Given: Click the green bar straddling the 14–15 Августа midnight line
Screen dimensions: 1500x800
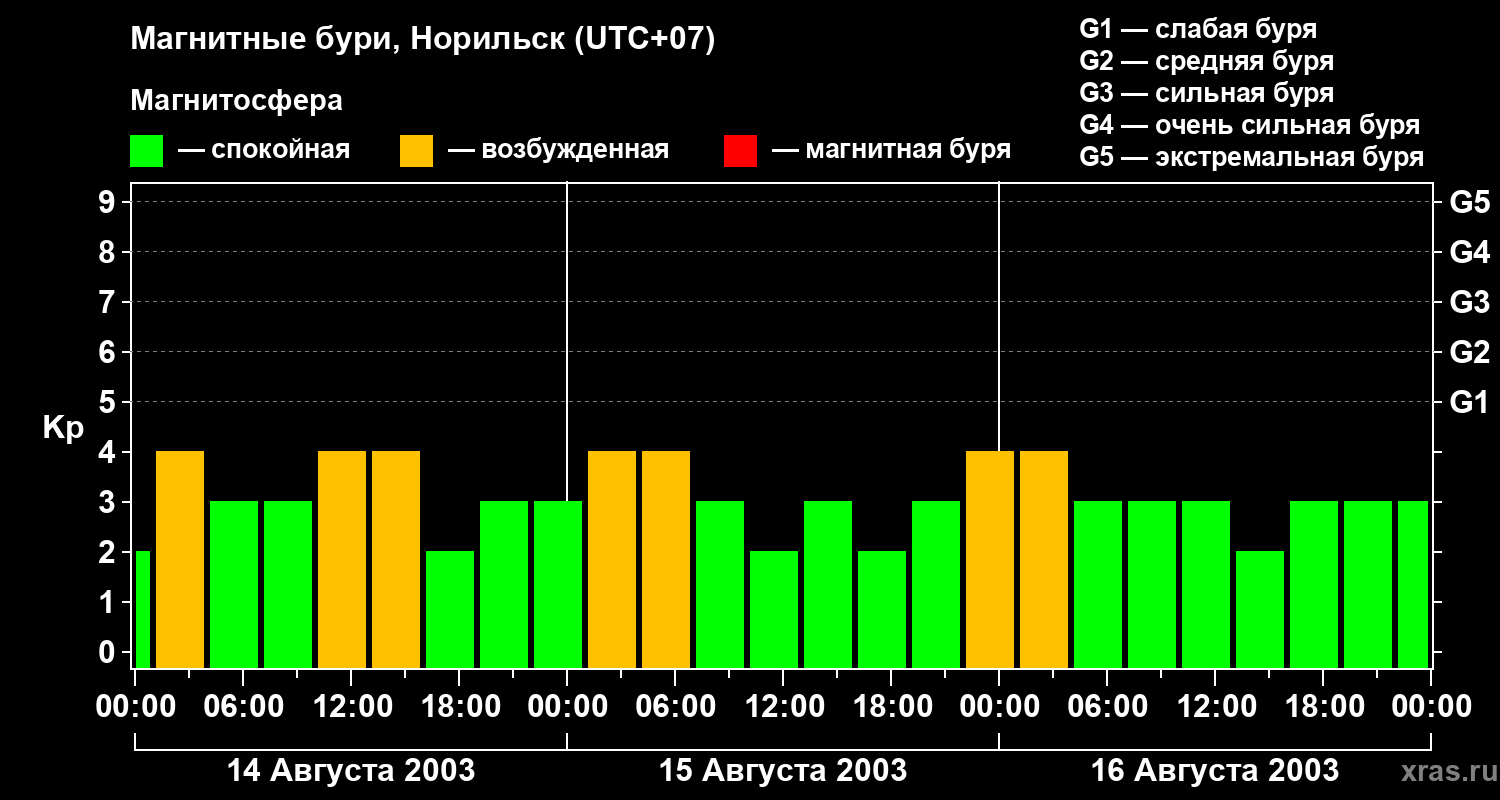Looking at the screenshot, I should coord(558,584).
